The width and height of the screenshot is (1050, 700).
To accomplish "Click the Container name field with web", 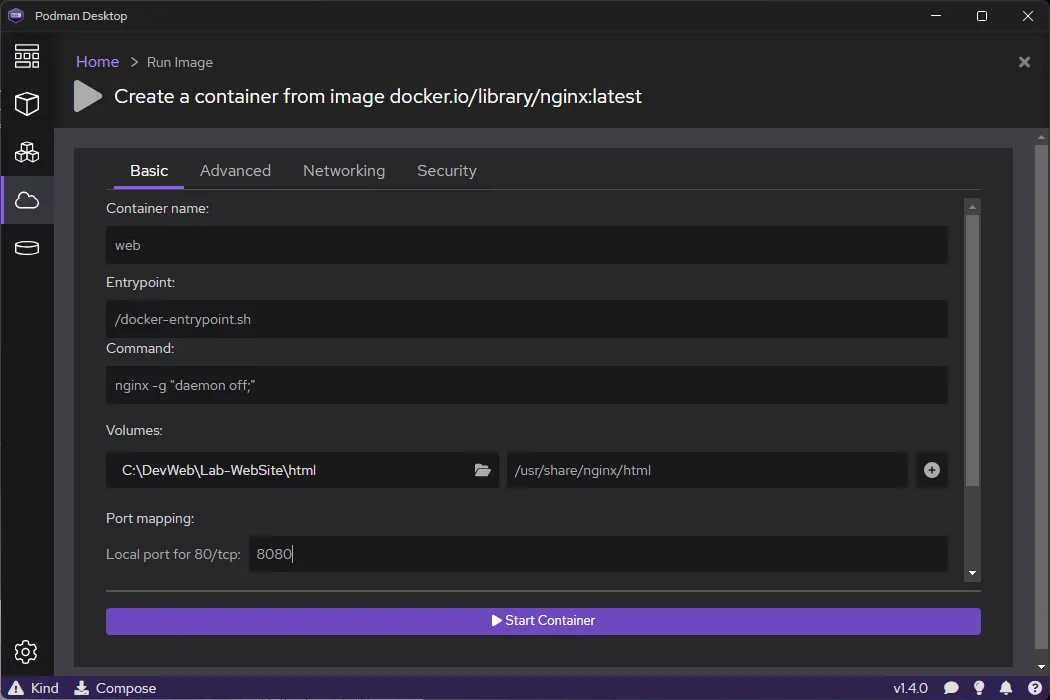I will pyautogui.click(x=526, y=245).
